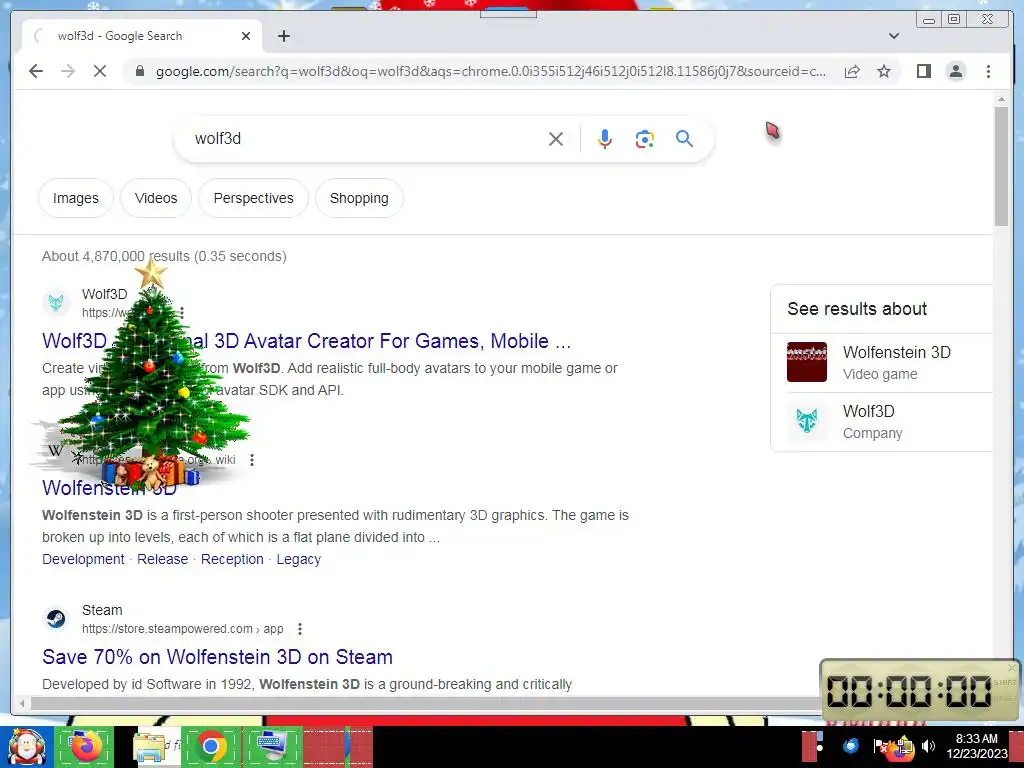The height and width of the screenshot is (768, 1024).
Task: Click the steampowered.com URL text
Action: tap(182, 629)
